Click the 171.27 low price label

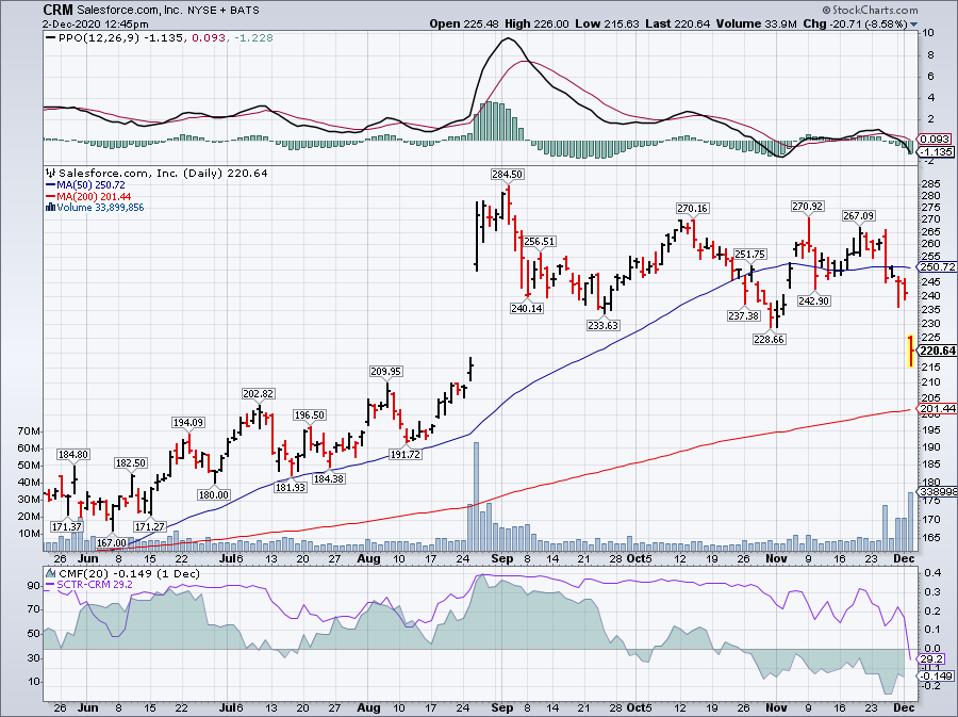150,526
